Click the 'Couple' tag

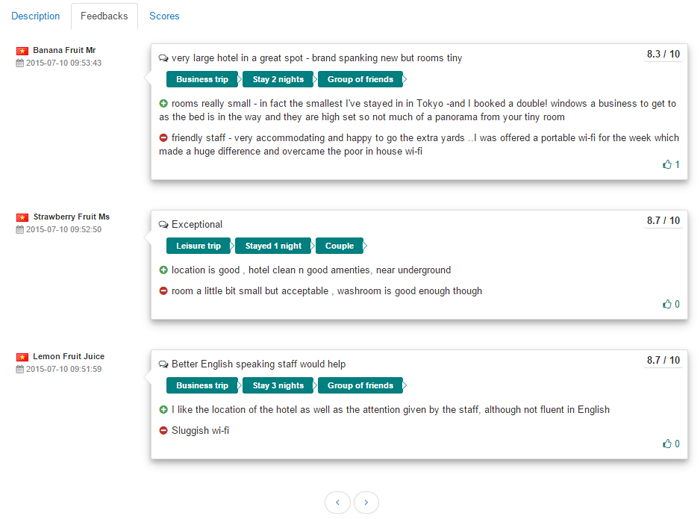[339, 246]
